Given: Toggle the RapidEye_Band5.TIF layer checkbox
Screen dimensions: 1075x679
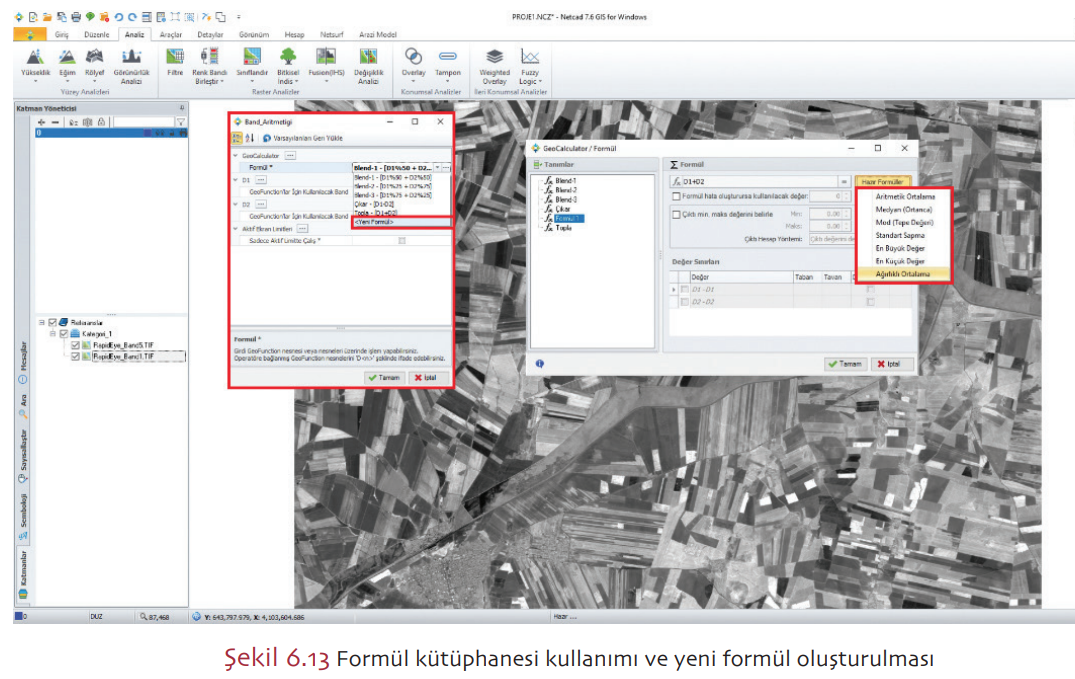Looking at the screenshot, I should tap(75, 345).
